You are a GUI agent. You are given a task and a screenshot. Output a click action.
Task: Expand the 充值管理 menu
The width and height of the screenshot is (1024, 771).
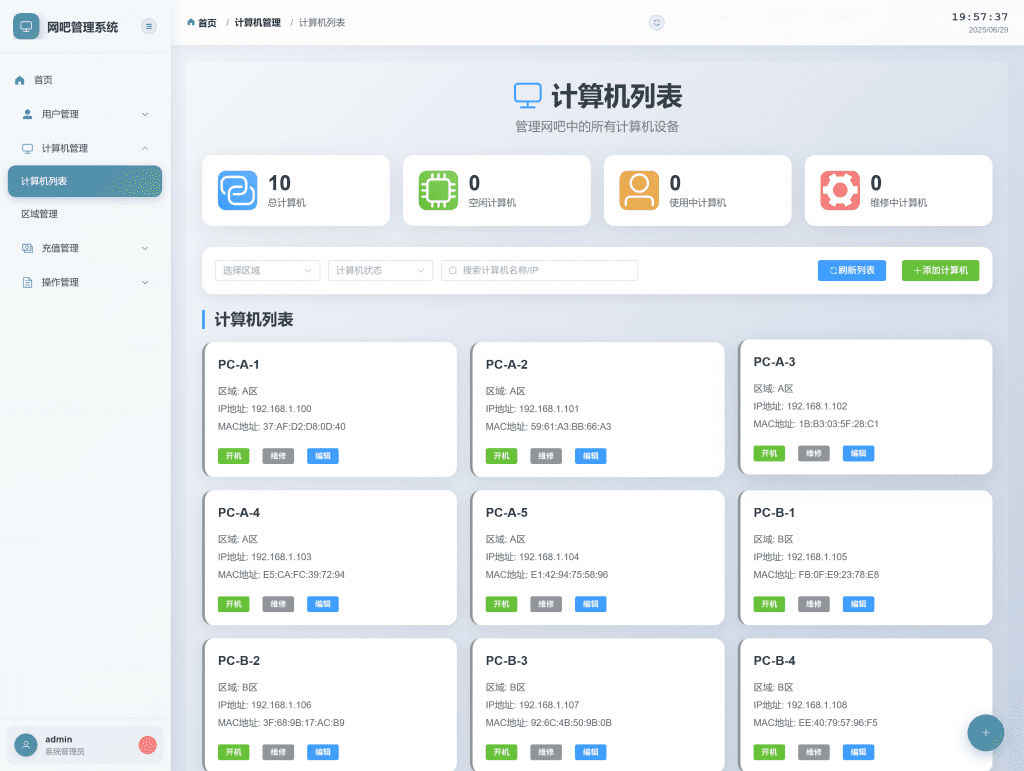point(85,248)
